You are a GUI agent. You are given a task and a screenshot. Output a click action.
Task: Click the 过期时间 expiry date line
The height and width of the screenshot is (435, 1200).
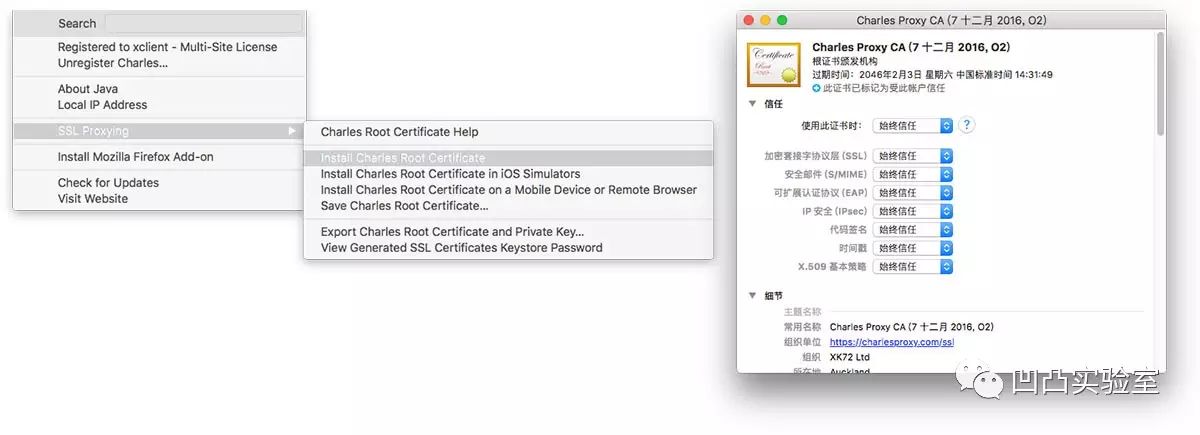coord(932,74)
